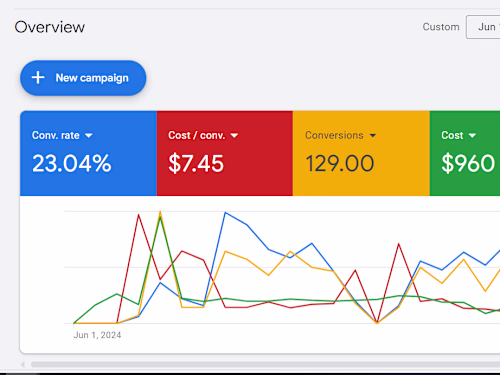500x375 pixels.
Task: Click the horizontal scrollbar track at bottom
Action: [x=265, y=364]
